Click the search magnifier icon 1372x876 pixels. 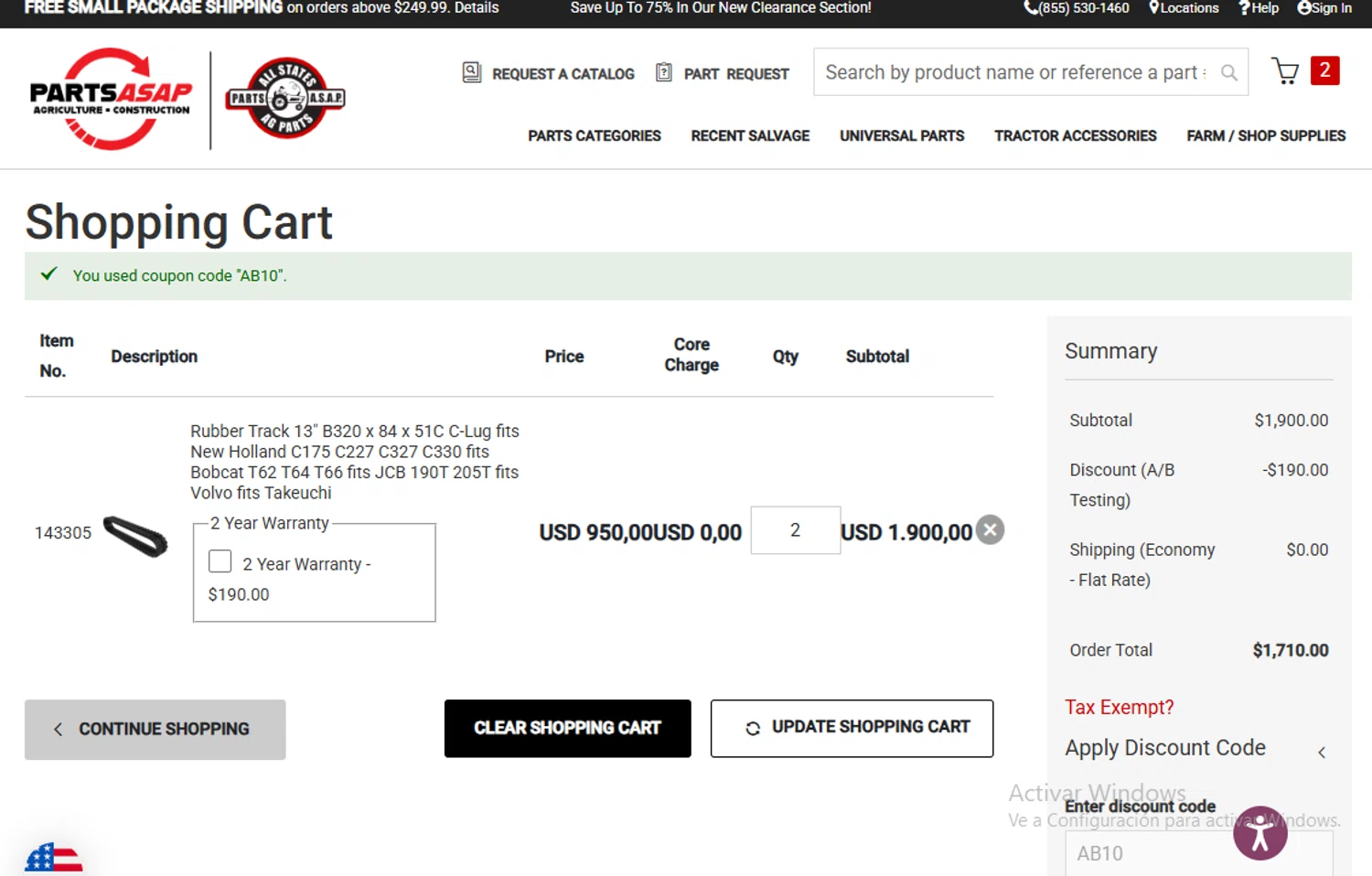click(x=1229, y=72)
